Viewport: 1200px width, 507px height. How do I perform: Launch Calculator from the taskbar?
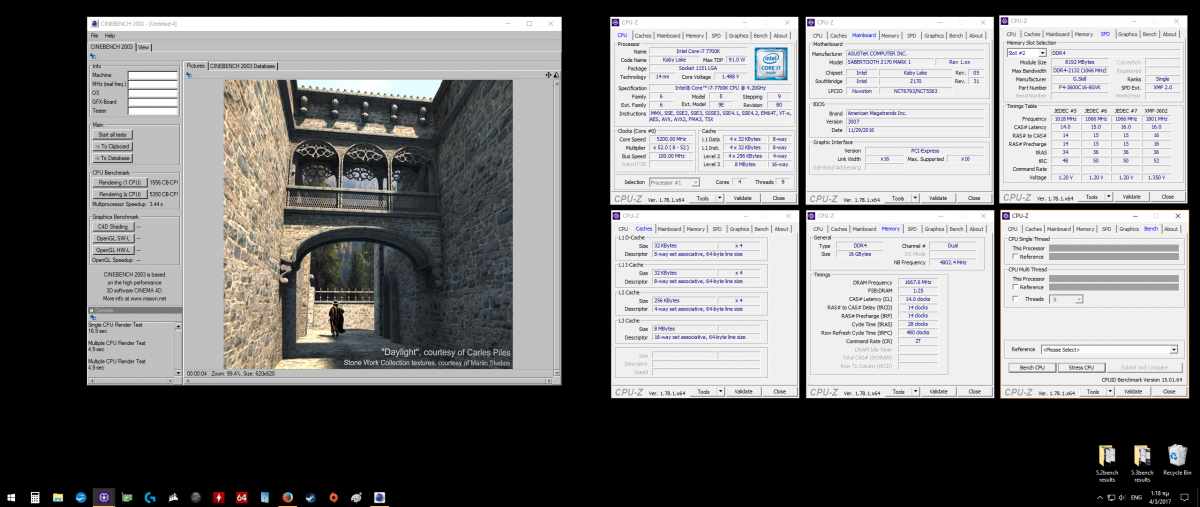pyautogui.click(x=35, y=497)
